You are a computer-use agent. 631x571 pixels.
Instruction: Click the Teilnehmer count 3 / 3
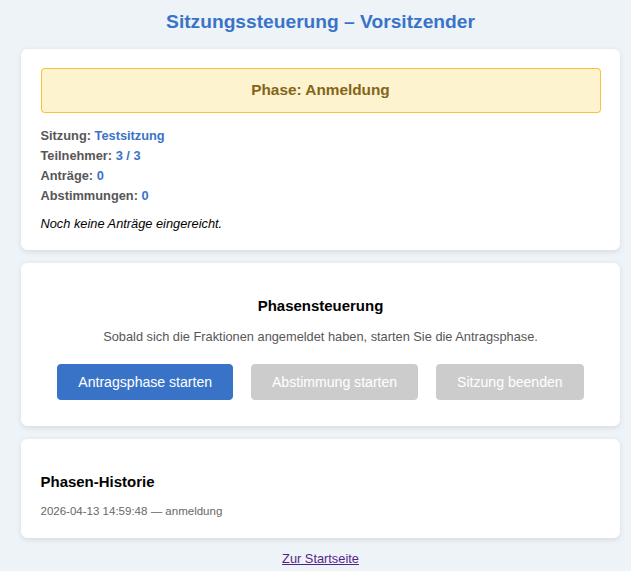click(127, 156)
